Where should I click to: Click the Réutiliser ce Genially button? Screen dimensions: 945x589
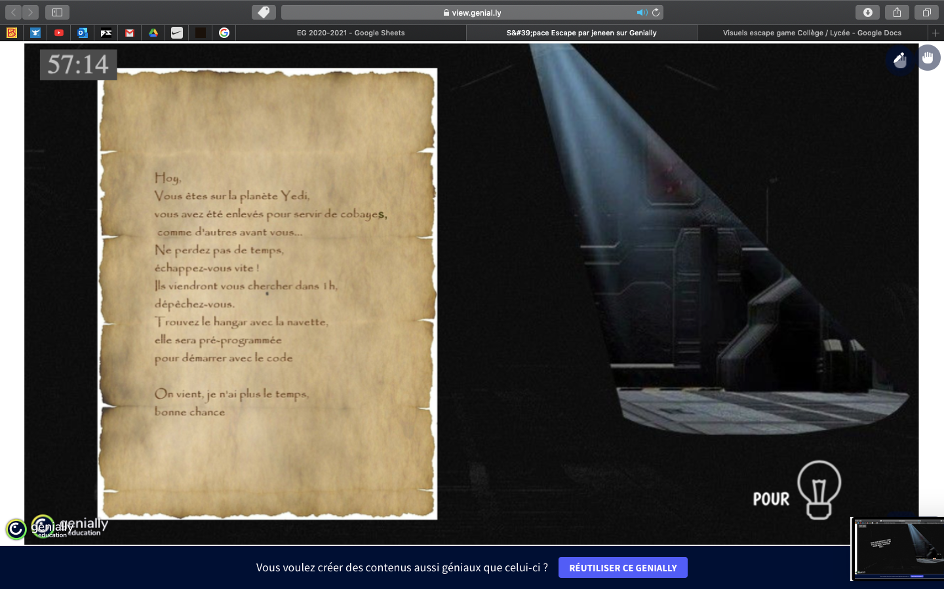coord(623,568)
